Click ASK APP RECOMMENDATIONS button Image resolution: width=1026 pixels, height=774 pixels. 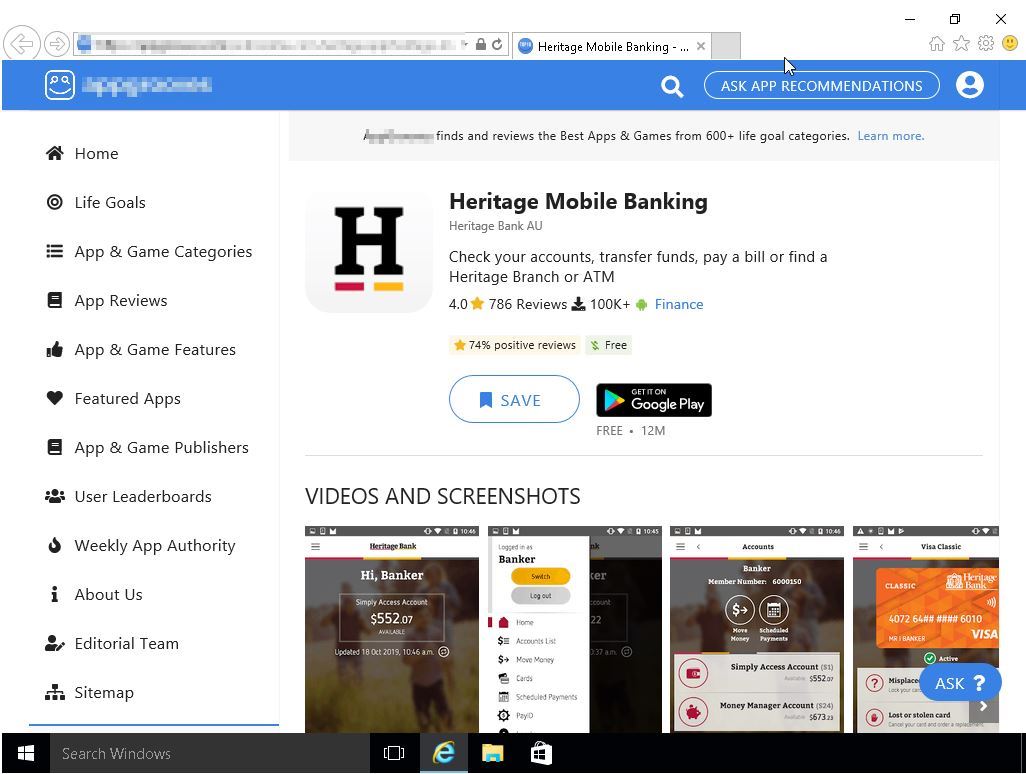tap(821, 86)
